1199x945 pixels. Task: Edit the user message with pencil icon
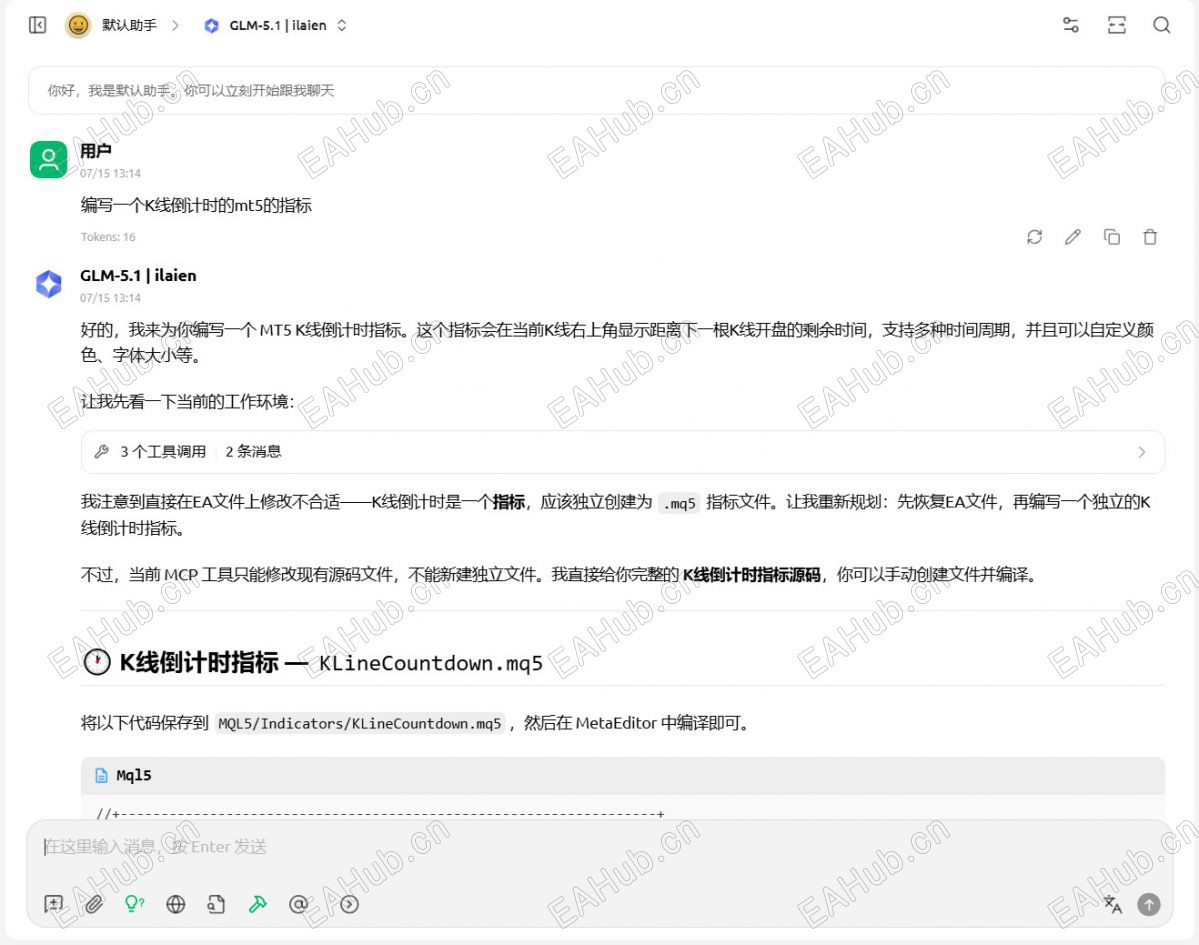1073,237
